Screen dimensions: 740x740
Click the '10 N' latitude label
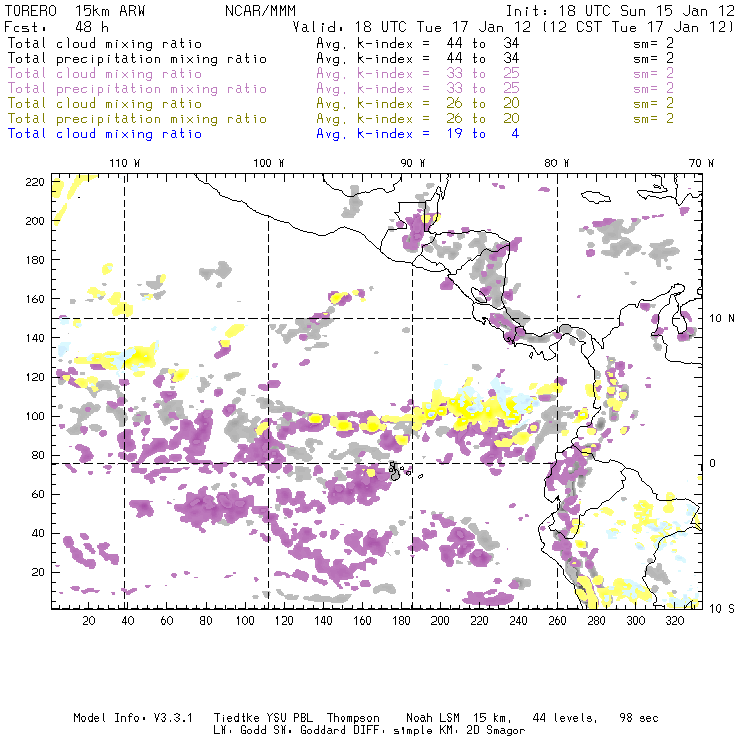pos(722,319)
